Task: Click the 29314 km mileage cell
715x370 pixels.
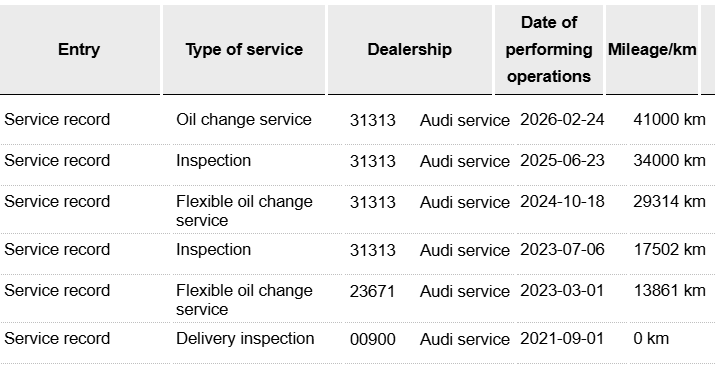Action: pos(669,202)
